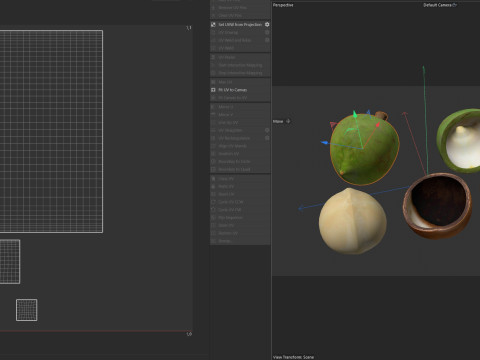The height and width of the screenshot is (360, 480).
Task: Click View Transform: Scene status text
Action: click(293, 357)
